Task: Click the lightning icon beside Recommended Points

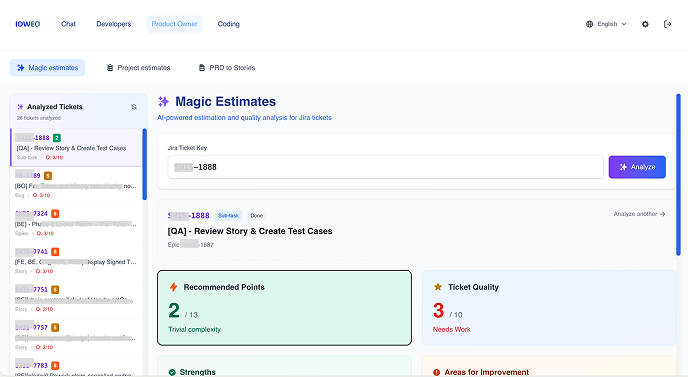Action: pyautogui.click(x=173, y=287)
